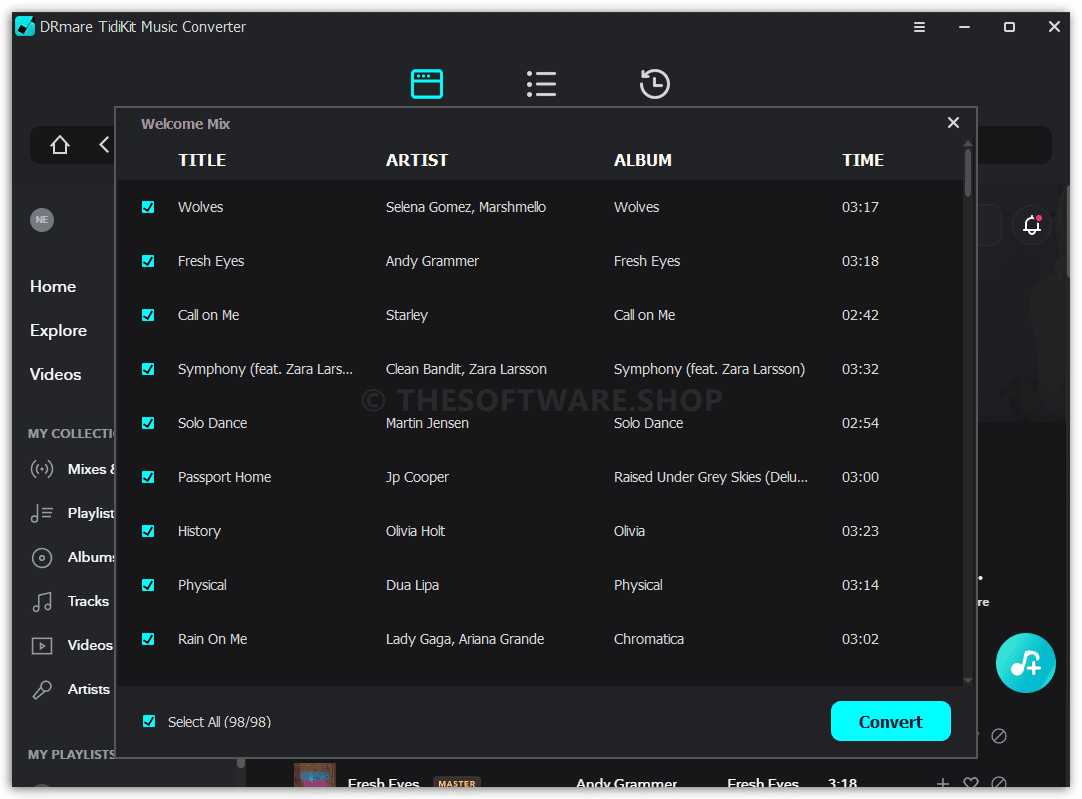The height and width of the screenshot is (799, 1082).
Task: Open Explore in the sidebar
Action: point(58,331)
